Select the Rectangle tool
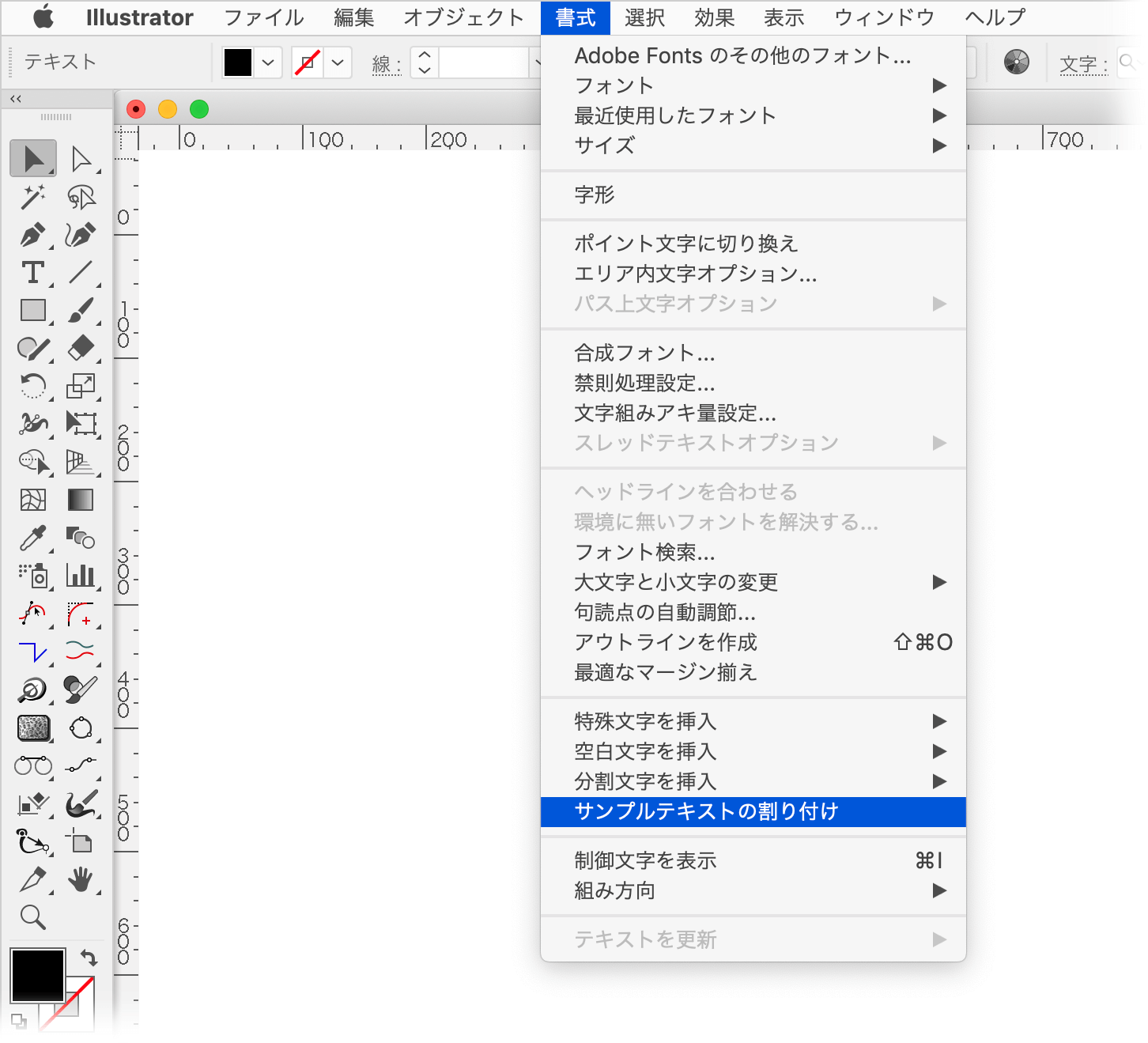Viewport: 1148px width, 1043px height. click(x=33, y=310)
